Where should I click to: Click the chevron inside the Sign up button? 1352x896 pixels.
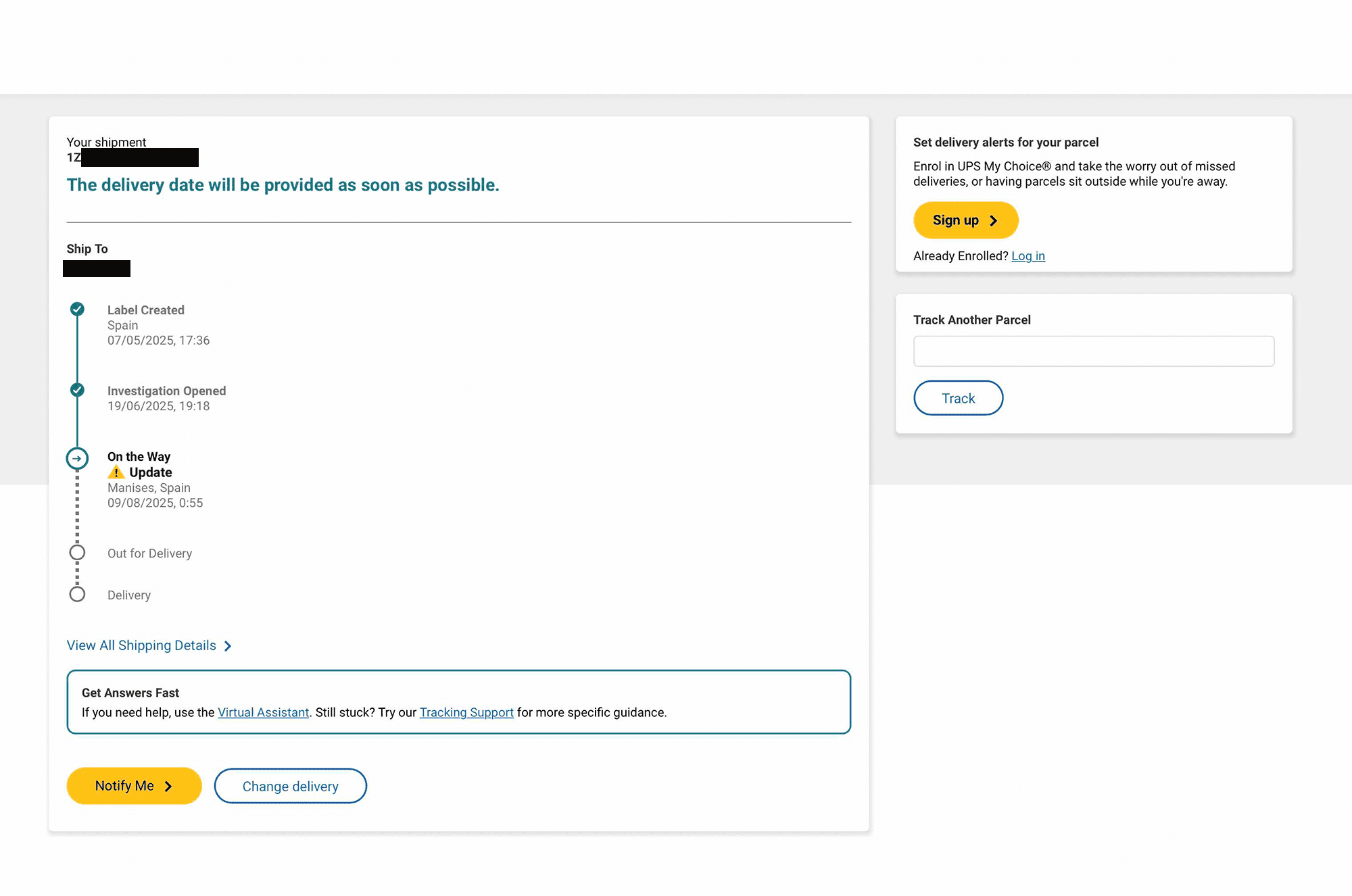coord(994,220)
